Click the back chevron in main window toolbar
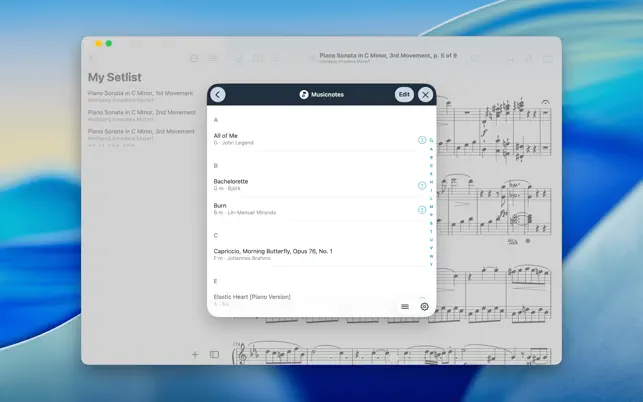 (x=91, y=58)
